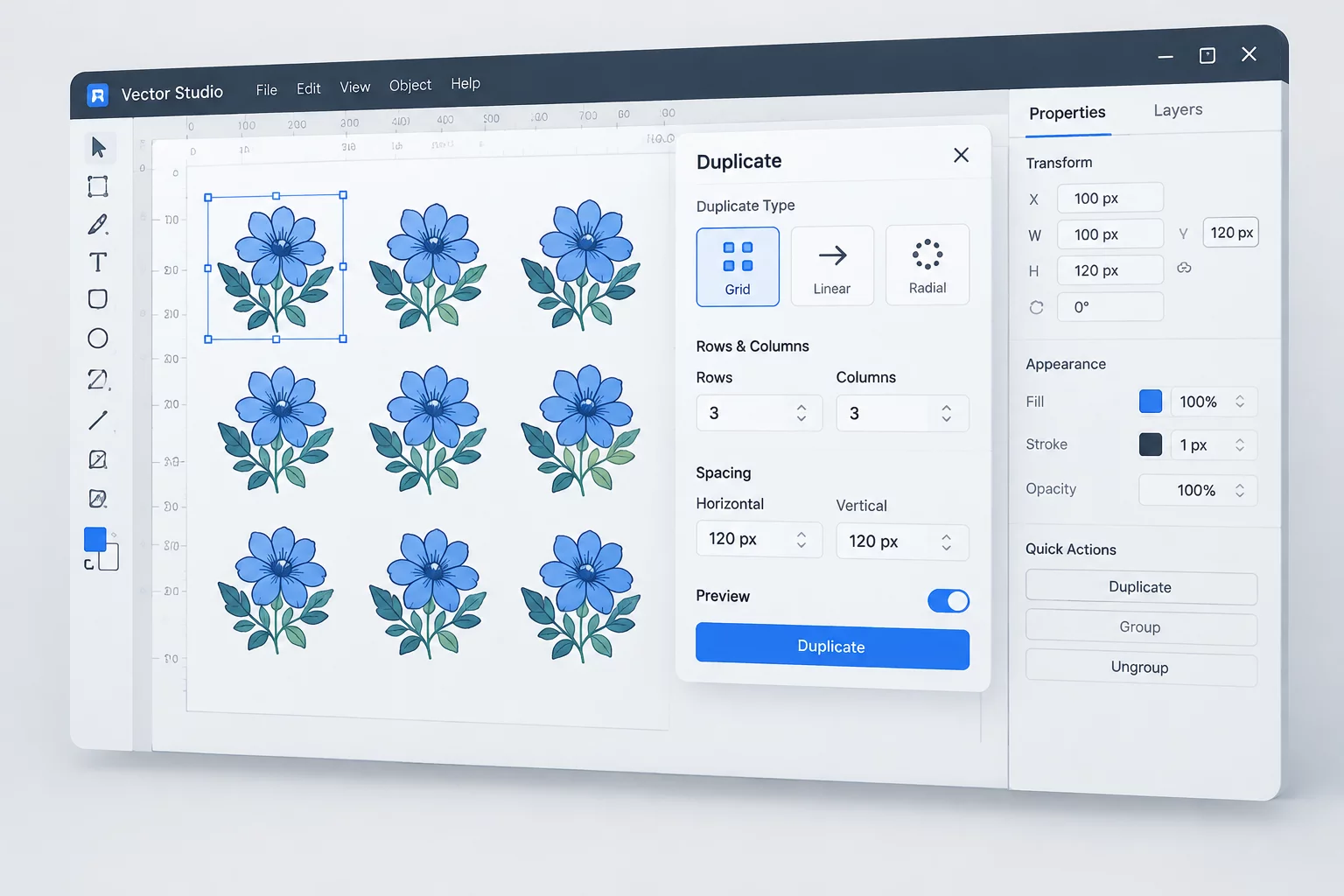Image resolution: width=1344 pixels, height=896 pixels.
Task: Open the Edit menu
Action: click(309, 88)
